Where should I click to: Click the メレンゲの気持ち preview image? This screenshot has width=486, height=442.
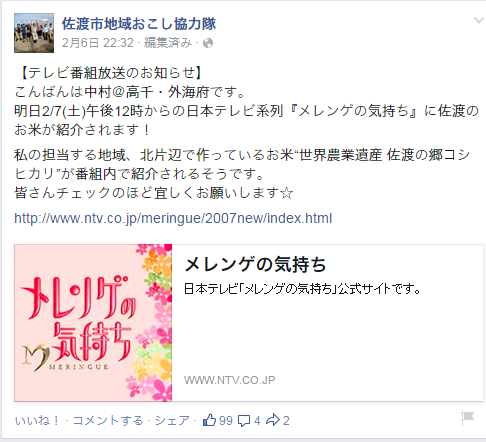93,323
